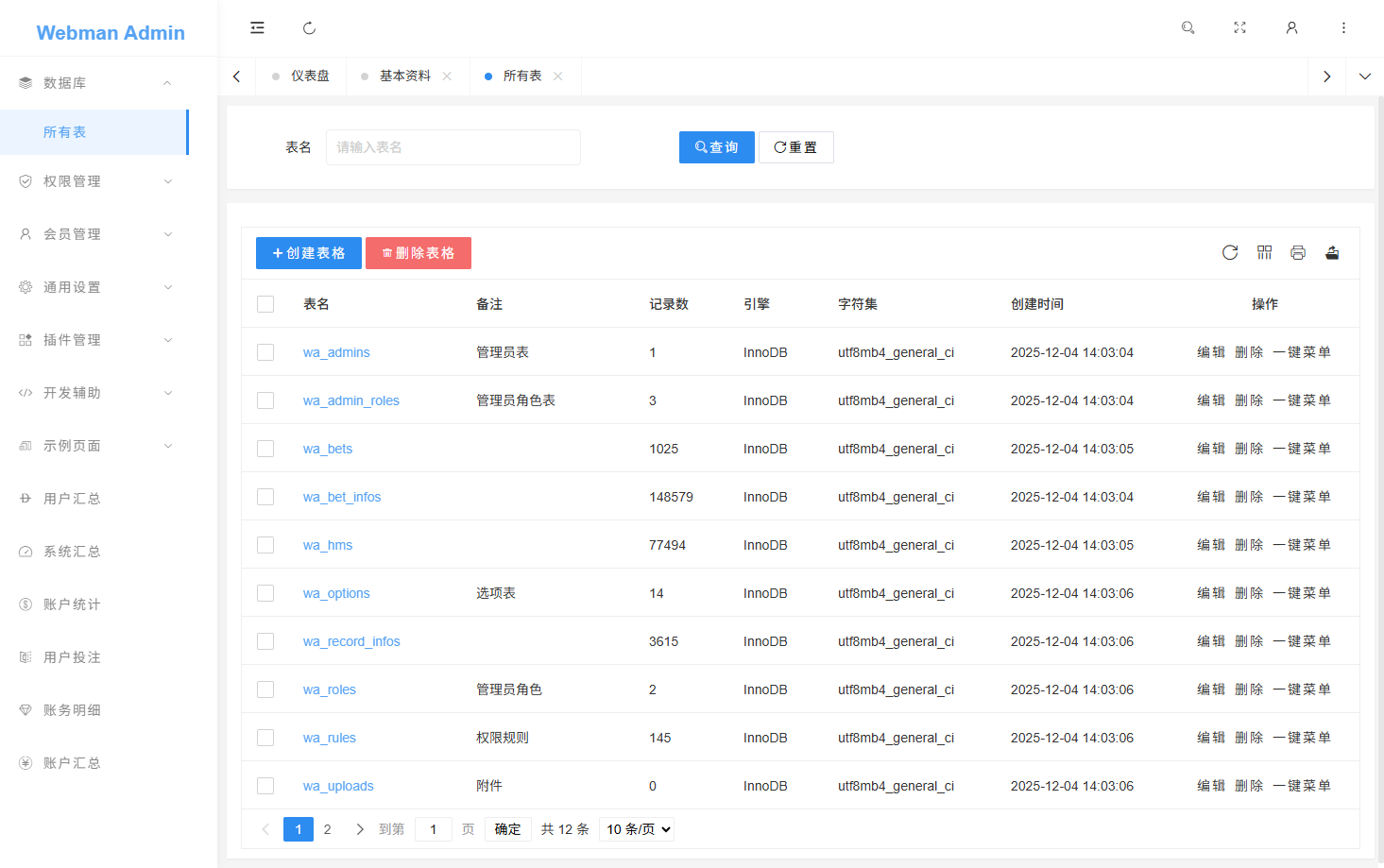Open the wa_bet_infos table link
The height and width of the screenshot is (868, 1384).
342,496
